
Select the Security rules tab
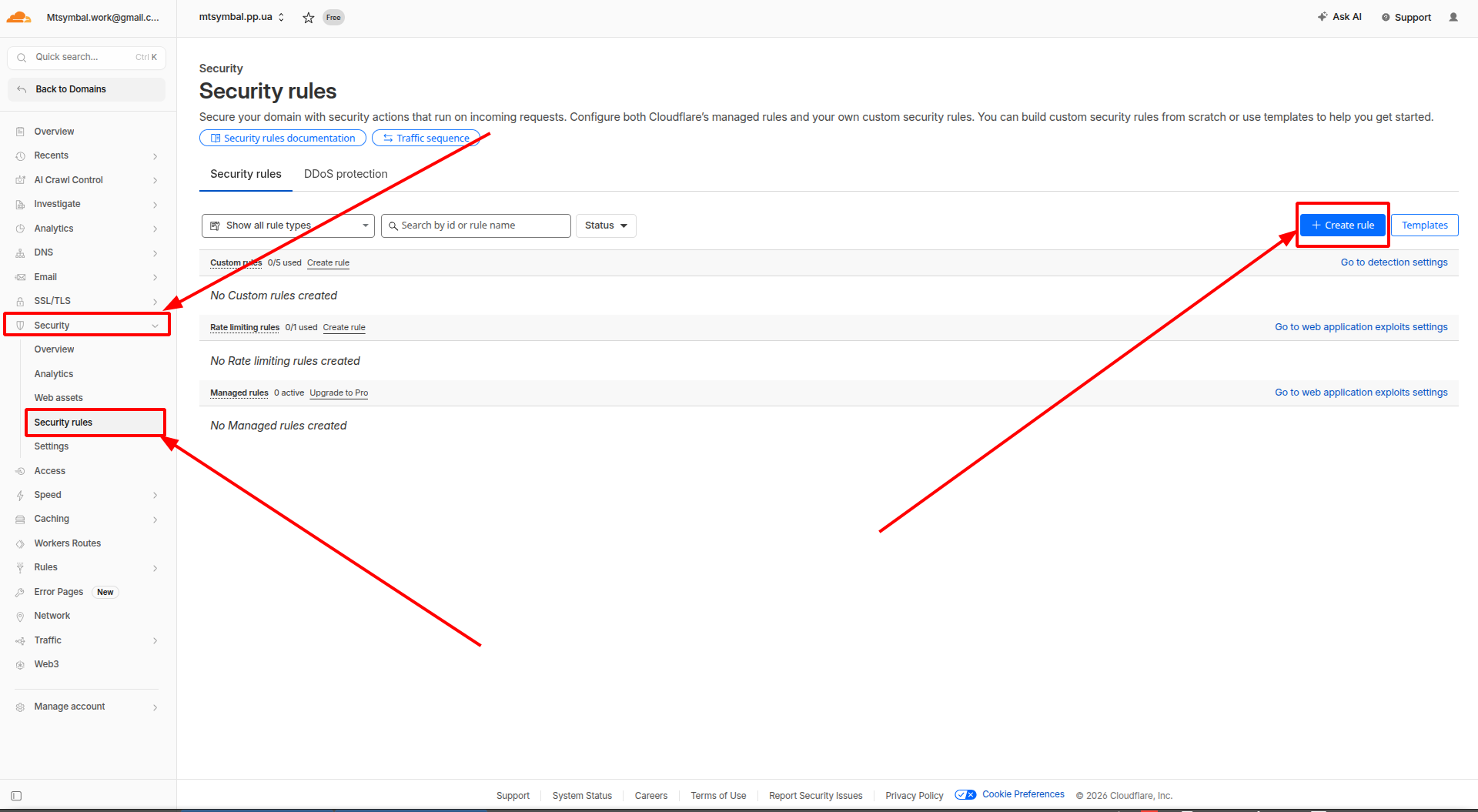tap(246, 174)
